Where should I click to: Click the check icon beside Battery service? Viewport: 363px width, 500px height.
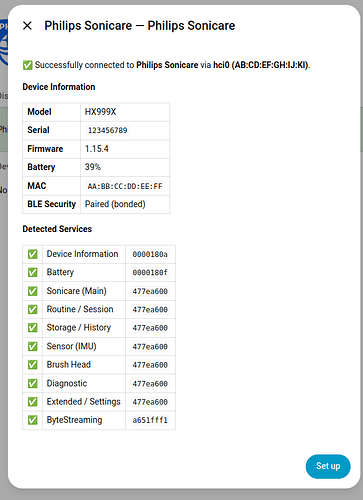coord(32,273)
